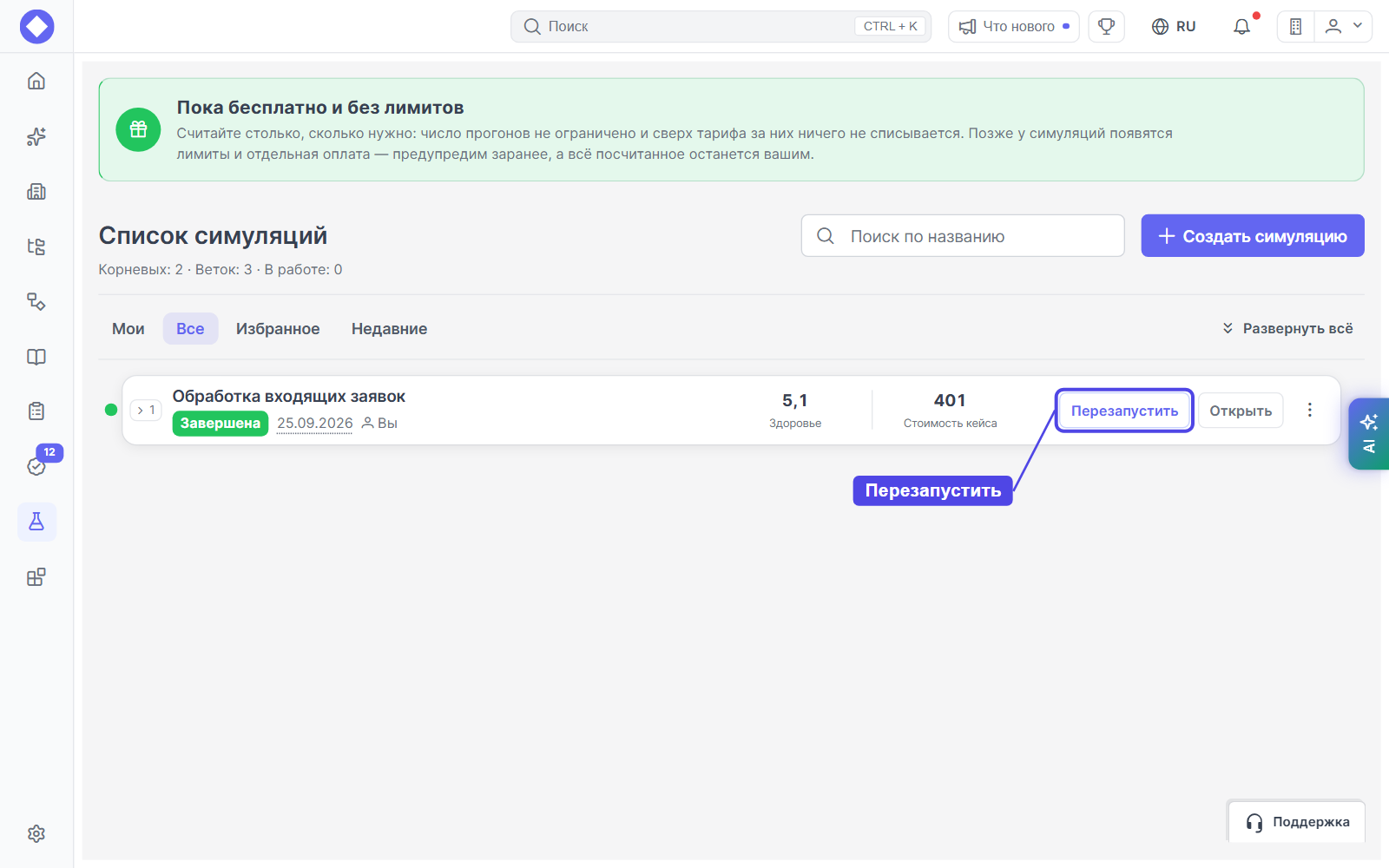Select the flask simulations icon in sidebar
The width and height of the screenshot is (1389, 868).
pos(36,522)
